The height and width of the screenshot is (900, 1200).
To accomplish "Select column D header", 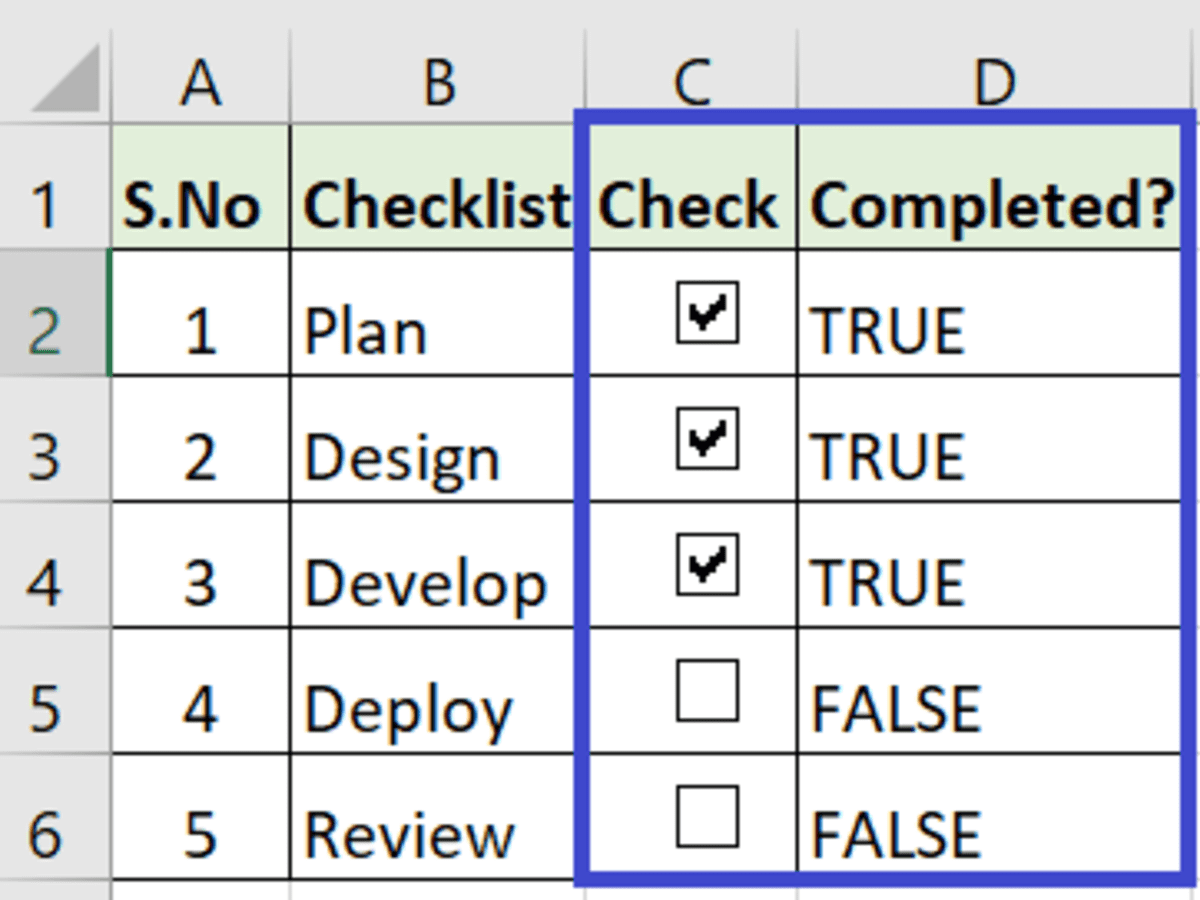I will point(993,82).
